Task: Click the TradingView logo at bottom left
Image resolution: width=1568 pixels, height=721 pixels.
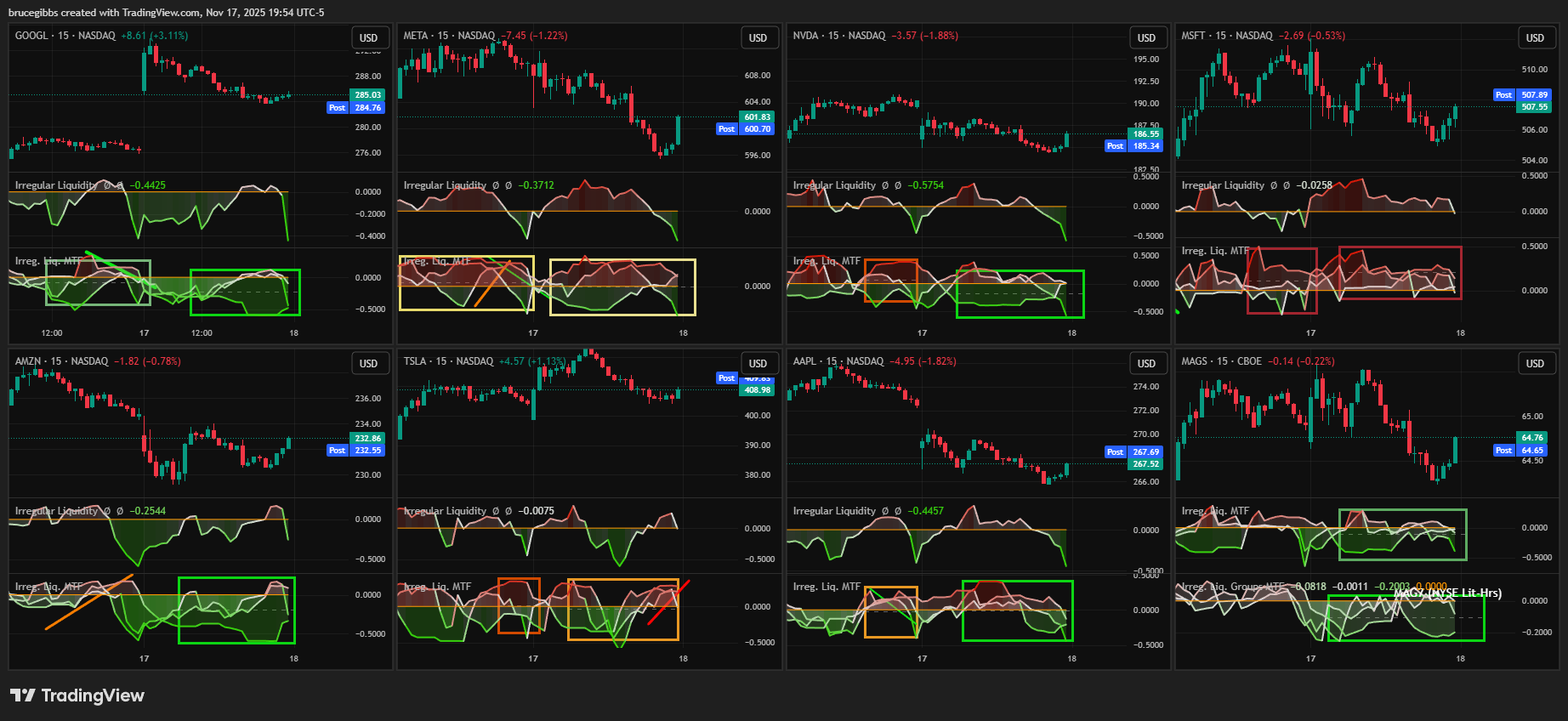Action: [x=77, y=695]
